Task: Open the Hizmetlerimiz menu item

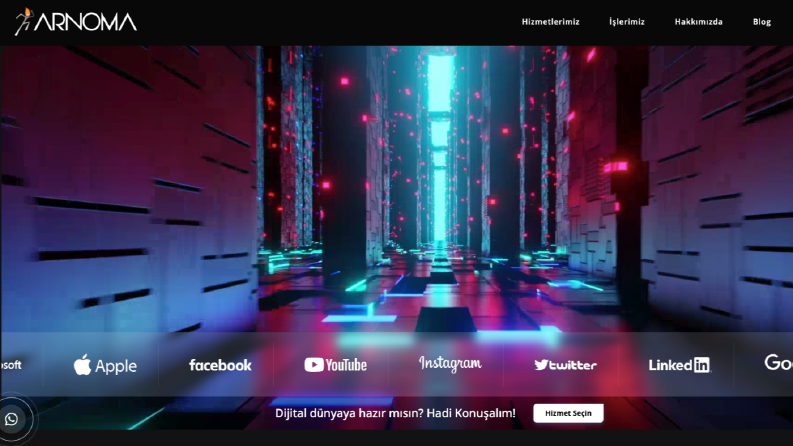Action: 550,22
